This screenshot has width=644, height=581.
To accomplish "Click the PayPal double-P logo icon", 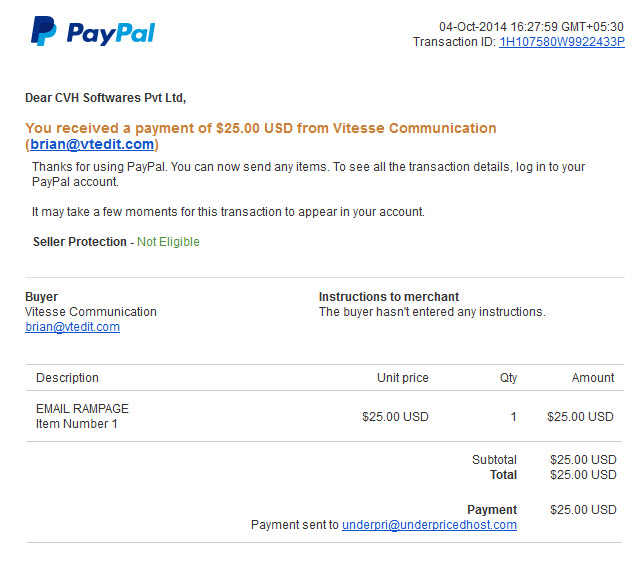I will pyautogui.click(x=44, y=31).
